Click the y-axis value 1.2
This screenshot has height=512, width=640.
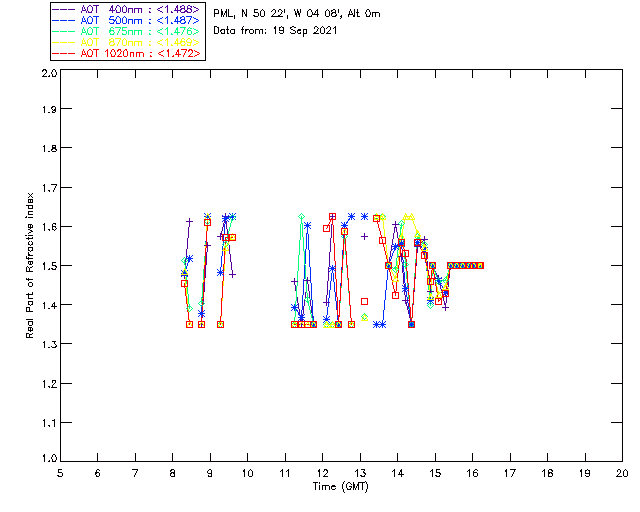[49, 384]
